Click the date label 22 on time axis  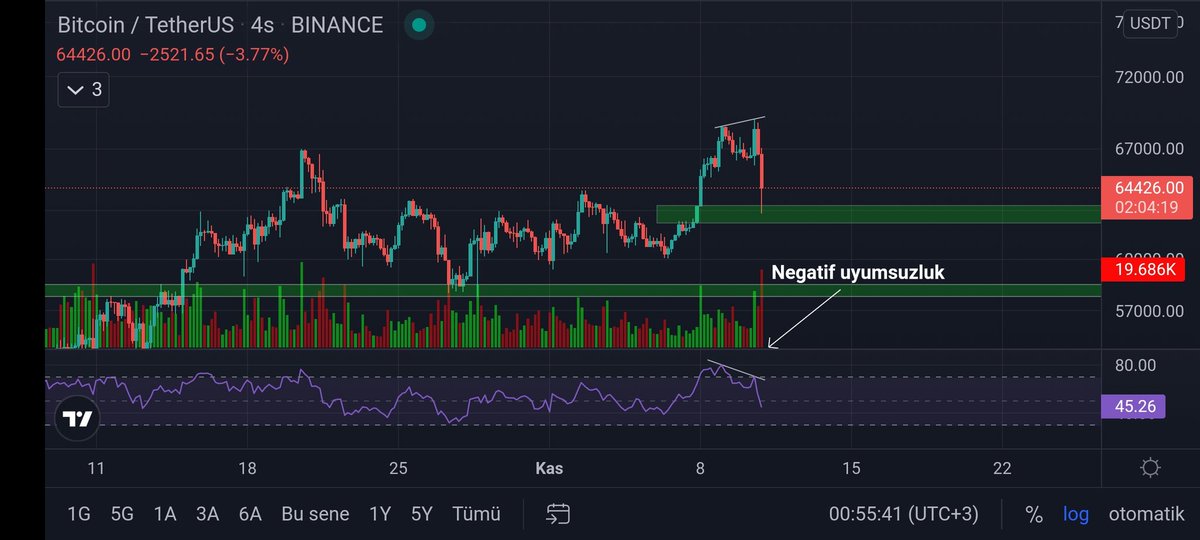click(x=1002, y=468)
